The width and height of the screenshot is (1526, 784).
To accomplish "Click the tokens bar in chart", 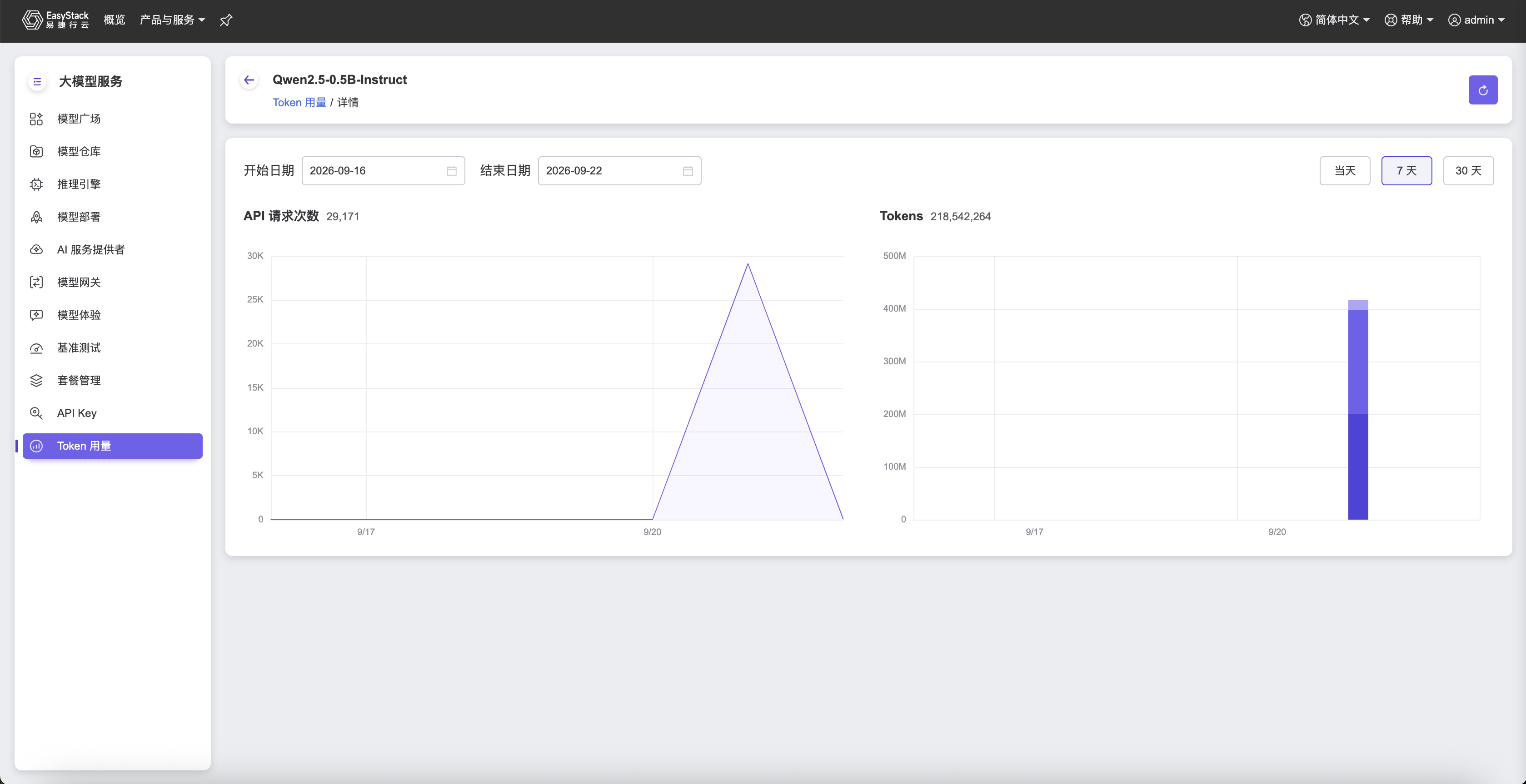I will tap(1358, 410).
